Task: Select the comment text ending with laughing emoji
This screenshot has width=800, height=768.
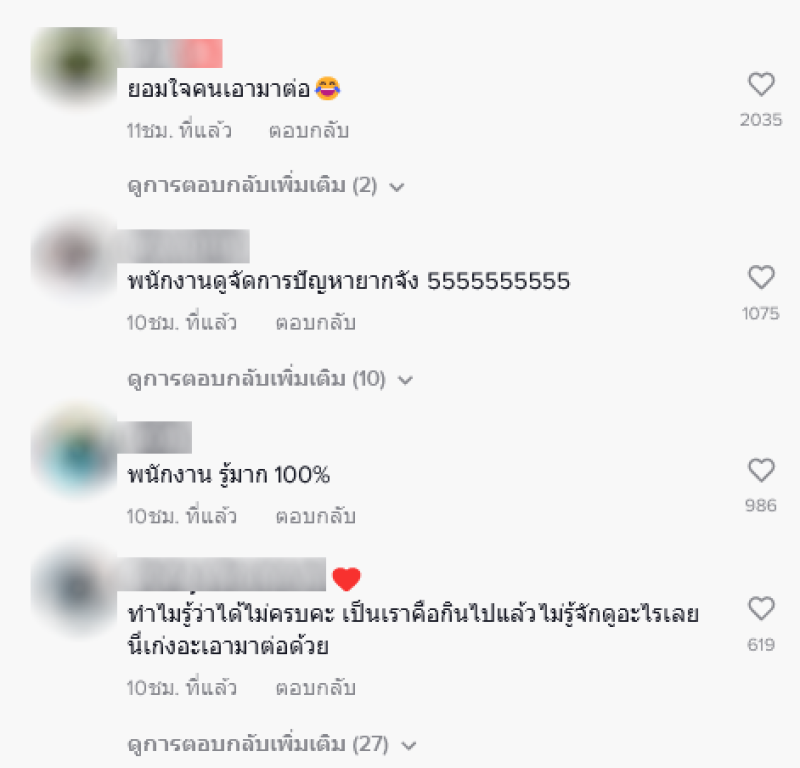Action: [234, 89]
